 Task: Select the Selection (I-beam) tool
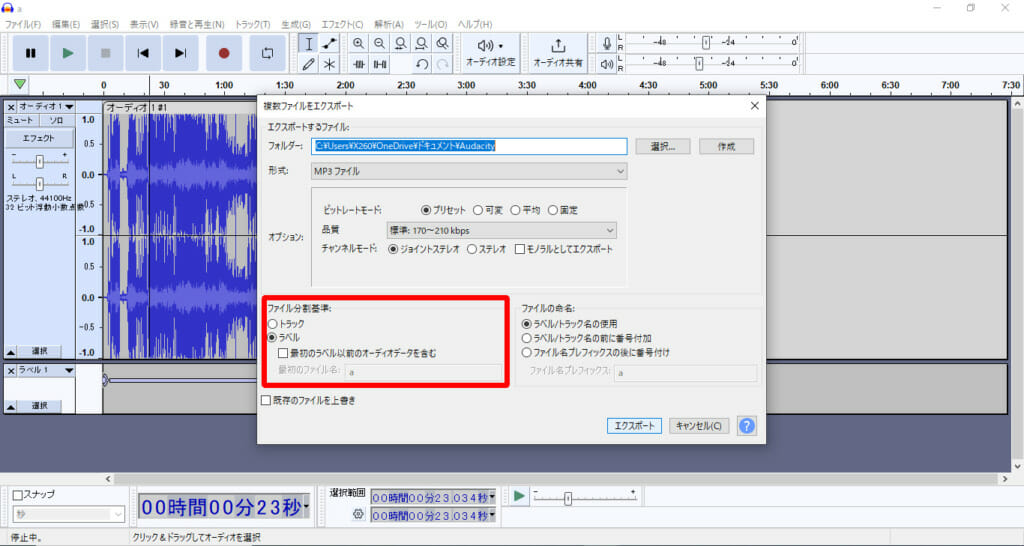(x=309, y=44)
